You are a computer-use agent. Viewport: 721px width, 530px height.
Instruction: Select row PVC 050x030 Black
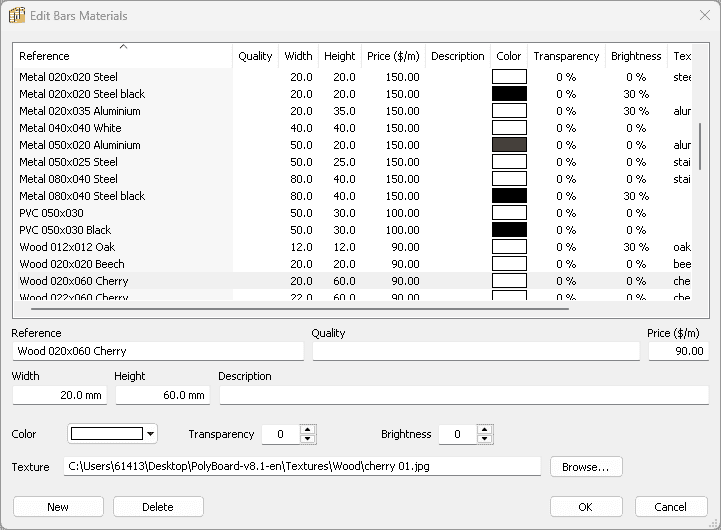point(354,230)
